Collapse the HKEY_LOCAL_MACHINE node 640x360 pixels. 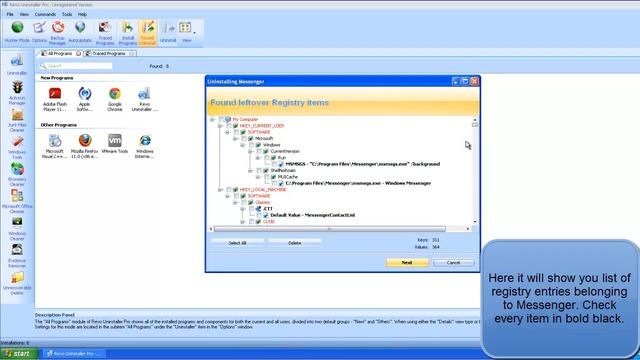pyautogui.click(x=220, y=190)
